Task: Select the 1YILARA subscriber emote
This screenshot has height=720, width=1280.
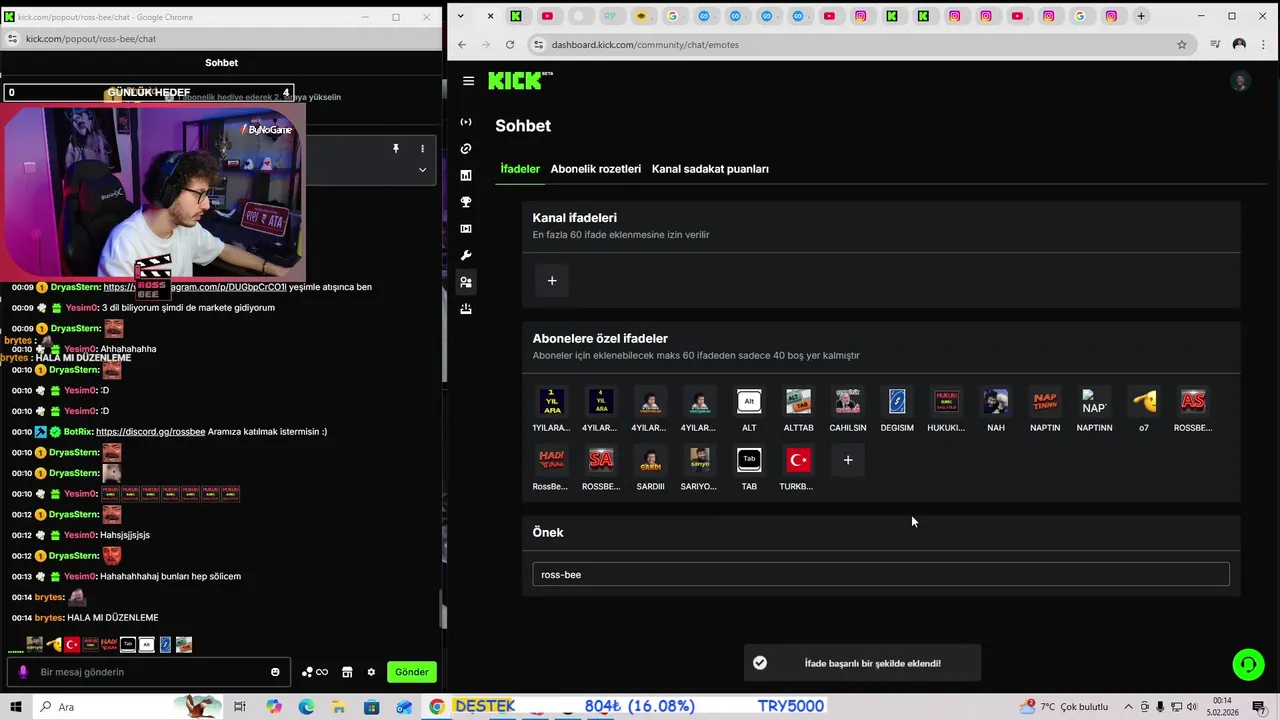Action: pyautogui.click(x=551, y=402)
